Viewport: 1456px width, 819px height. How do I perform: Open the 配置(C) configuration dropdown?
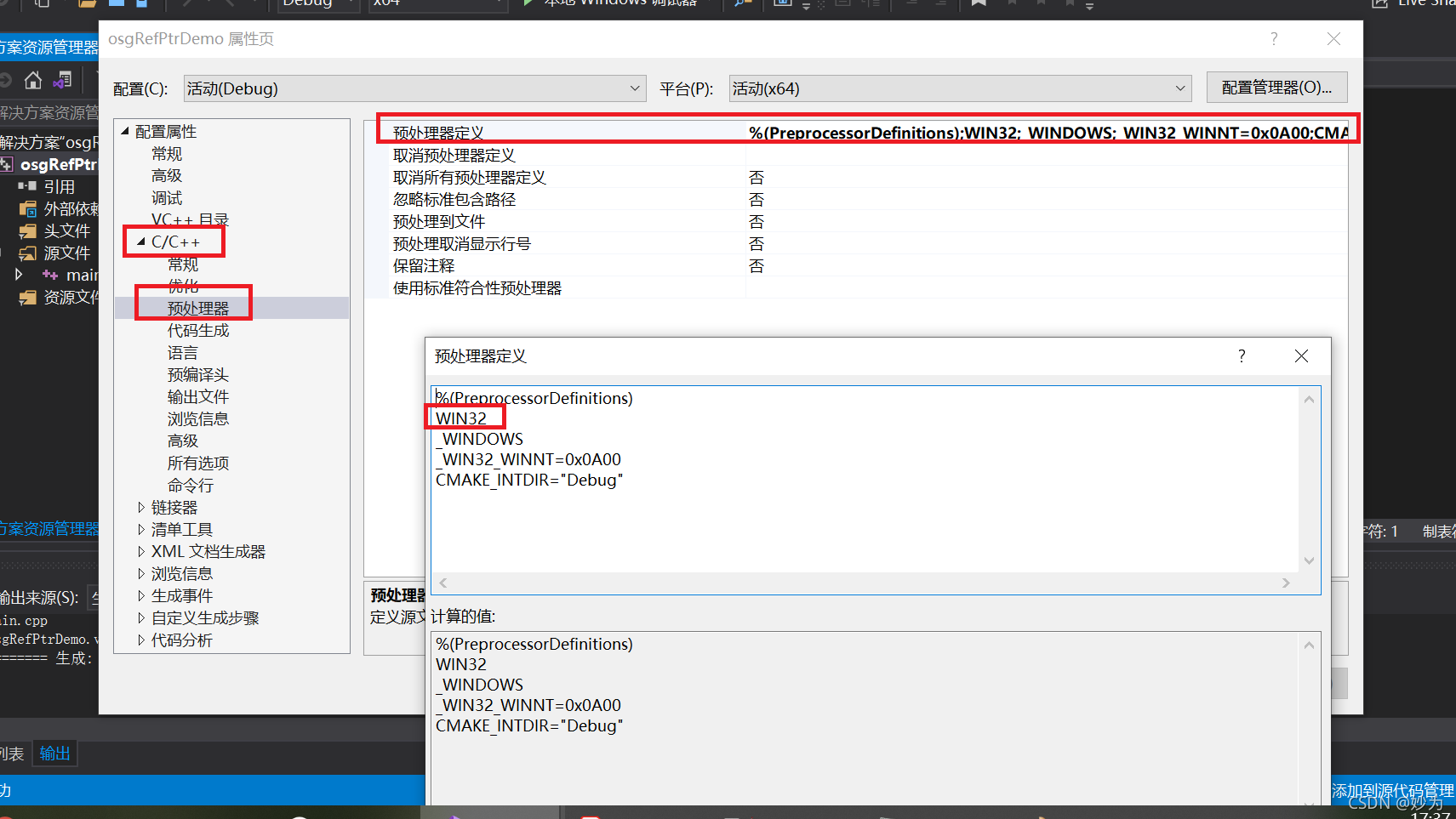pos(414,88)
